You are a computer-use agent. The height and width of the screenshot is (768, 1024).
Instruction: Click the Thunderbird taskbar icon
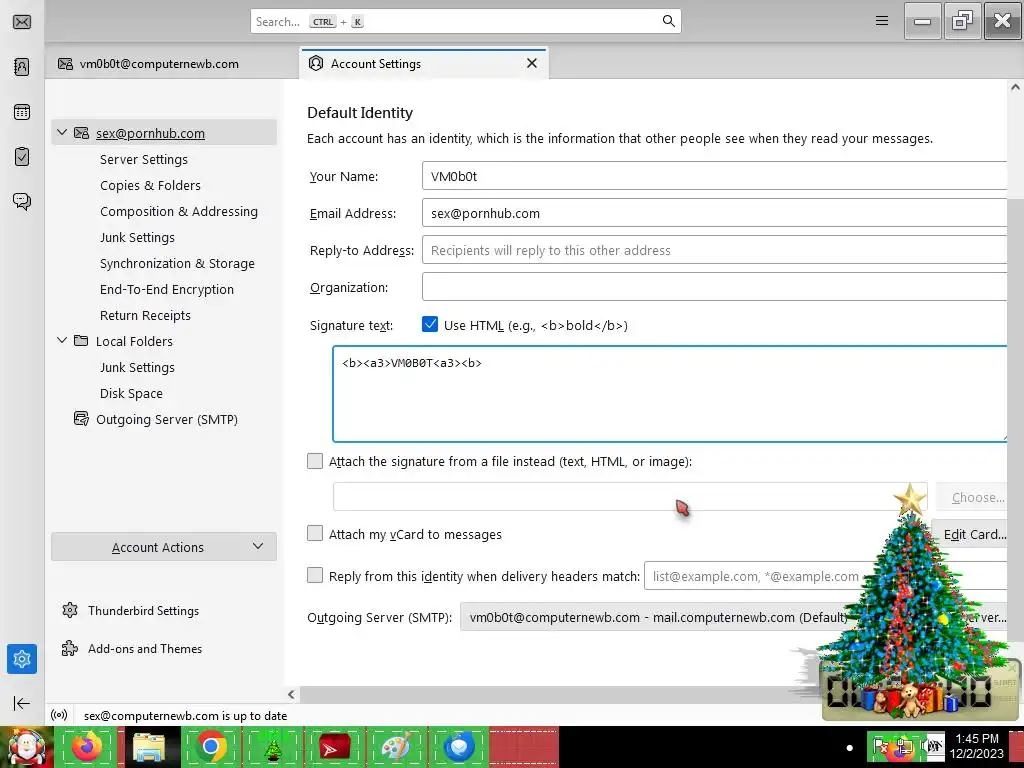458,747
